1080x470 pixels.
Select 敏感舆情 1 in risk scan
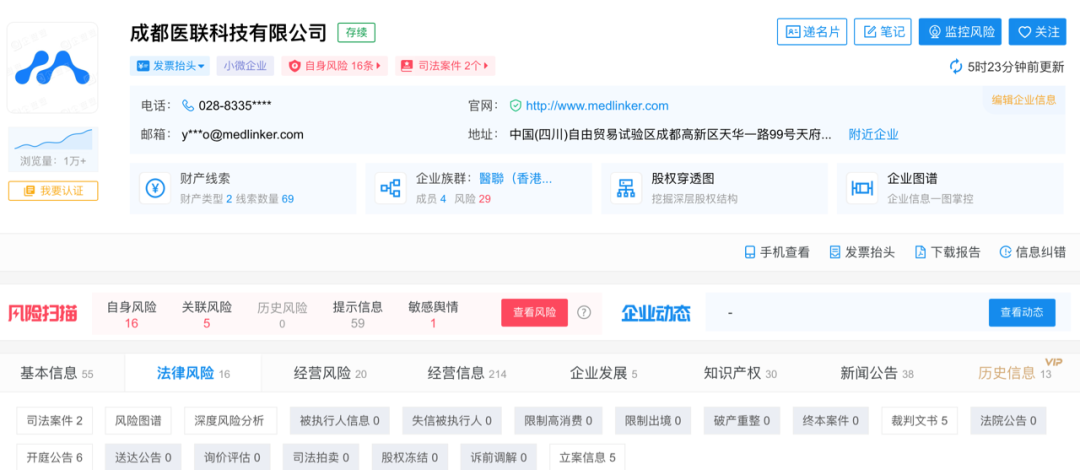click(433, 314)
